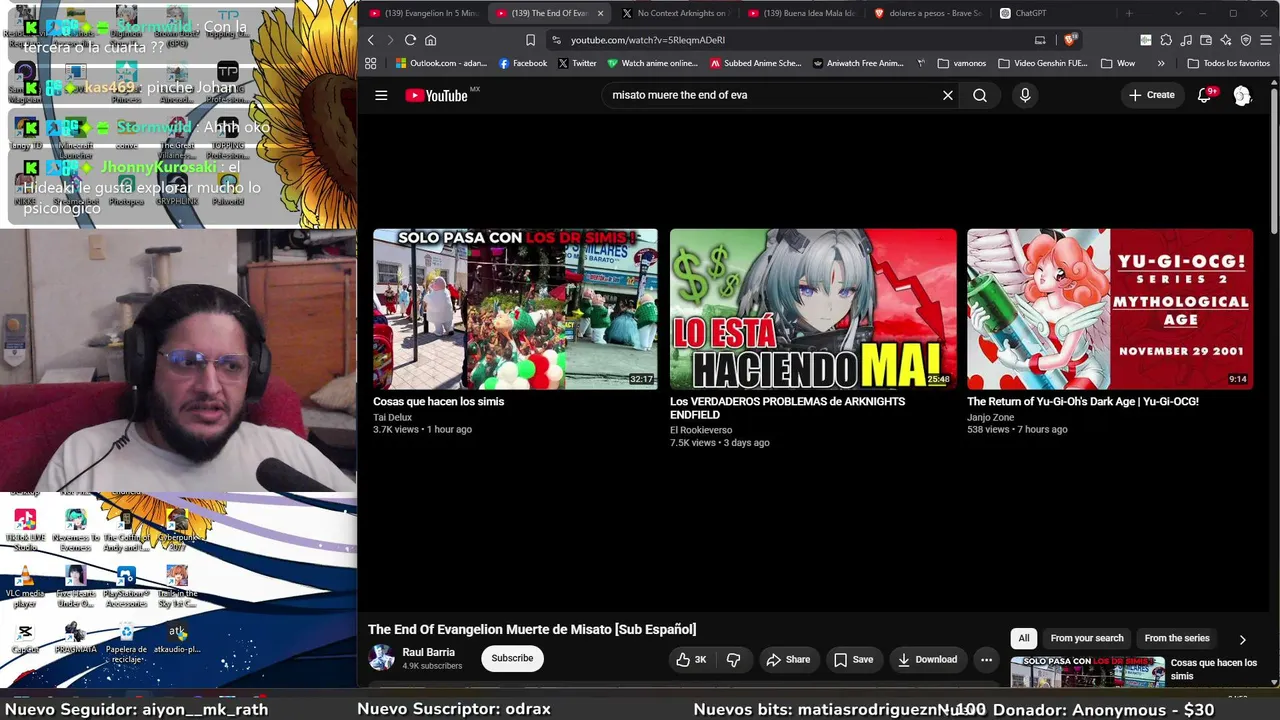The height and width of the screenshot is (720, 1280).
Task: Go back in the browser
Action: pyautogui.click(x=370, y=40)
